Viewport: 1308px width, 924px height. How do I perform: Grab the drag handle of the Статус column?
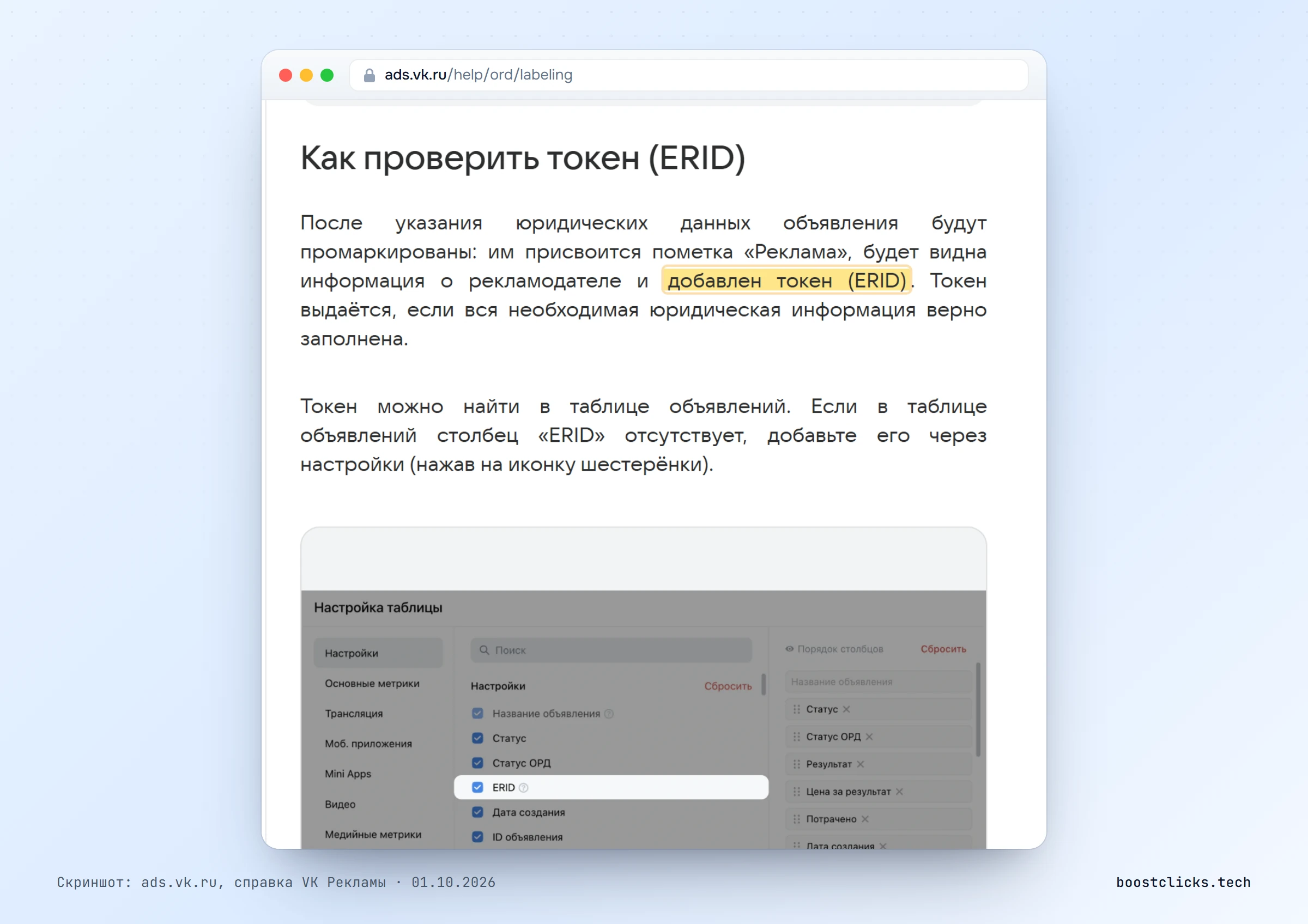(796, 709)
